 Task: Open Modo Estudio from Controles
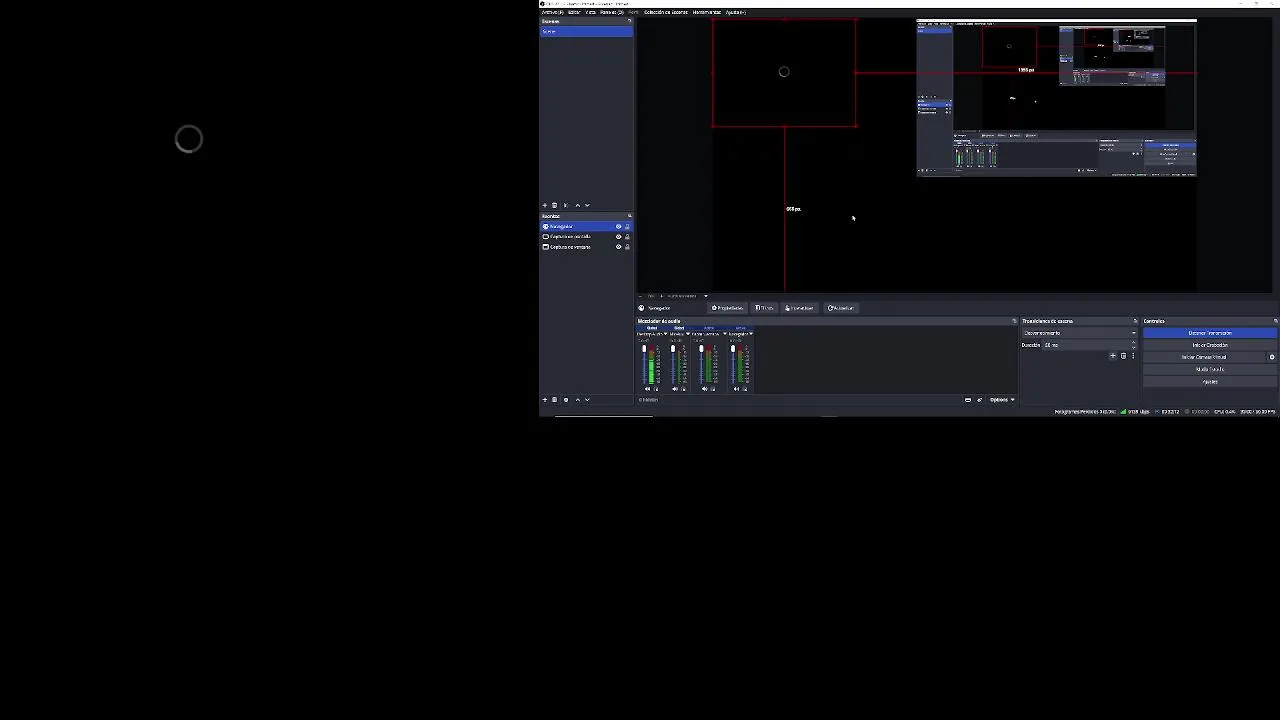[1210, 369]
